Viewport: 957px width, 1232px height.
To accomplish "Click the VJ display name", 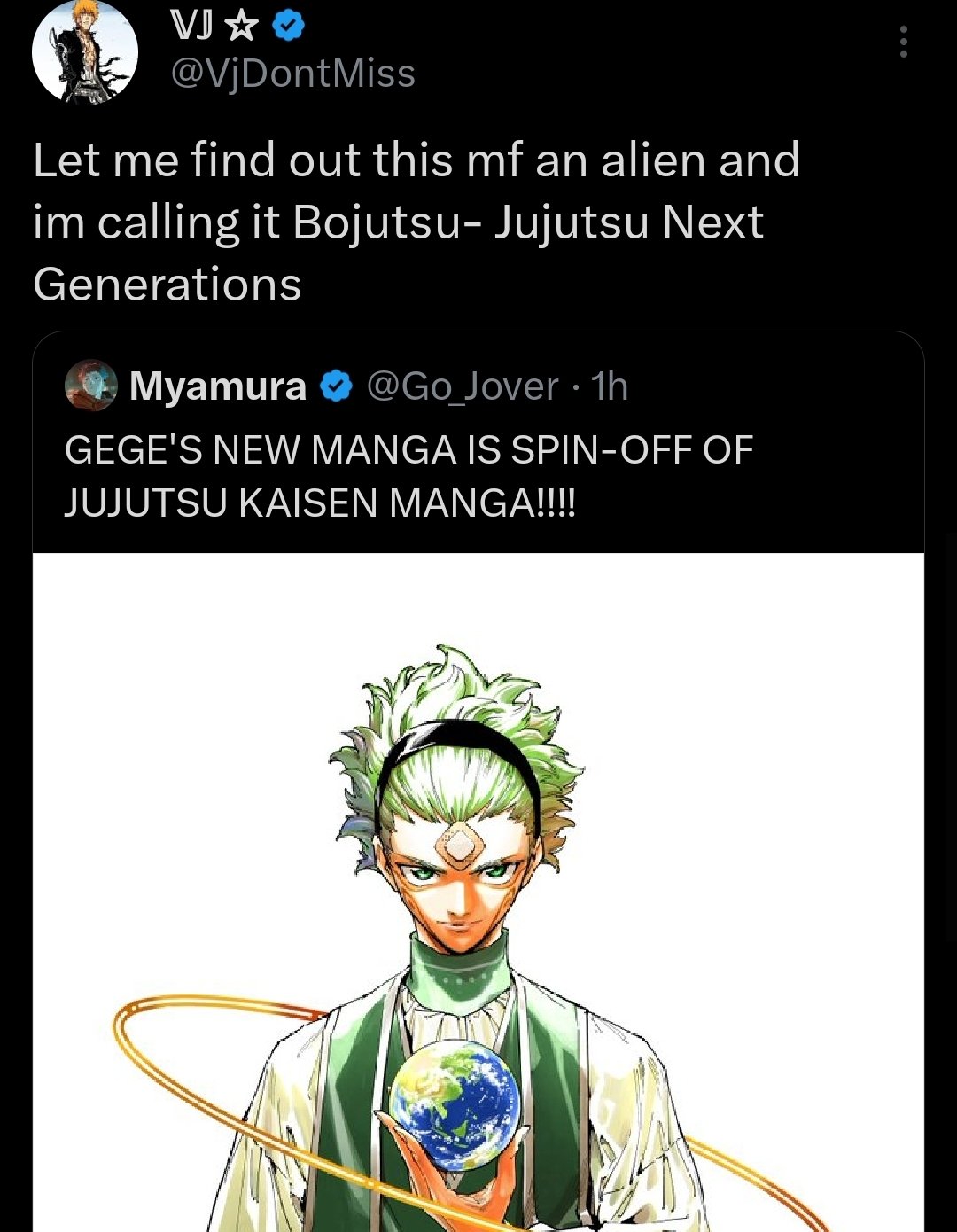I will [x=191, y=27].
